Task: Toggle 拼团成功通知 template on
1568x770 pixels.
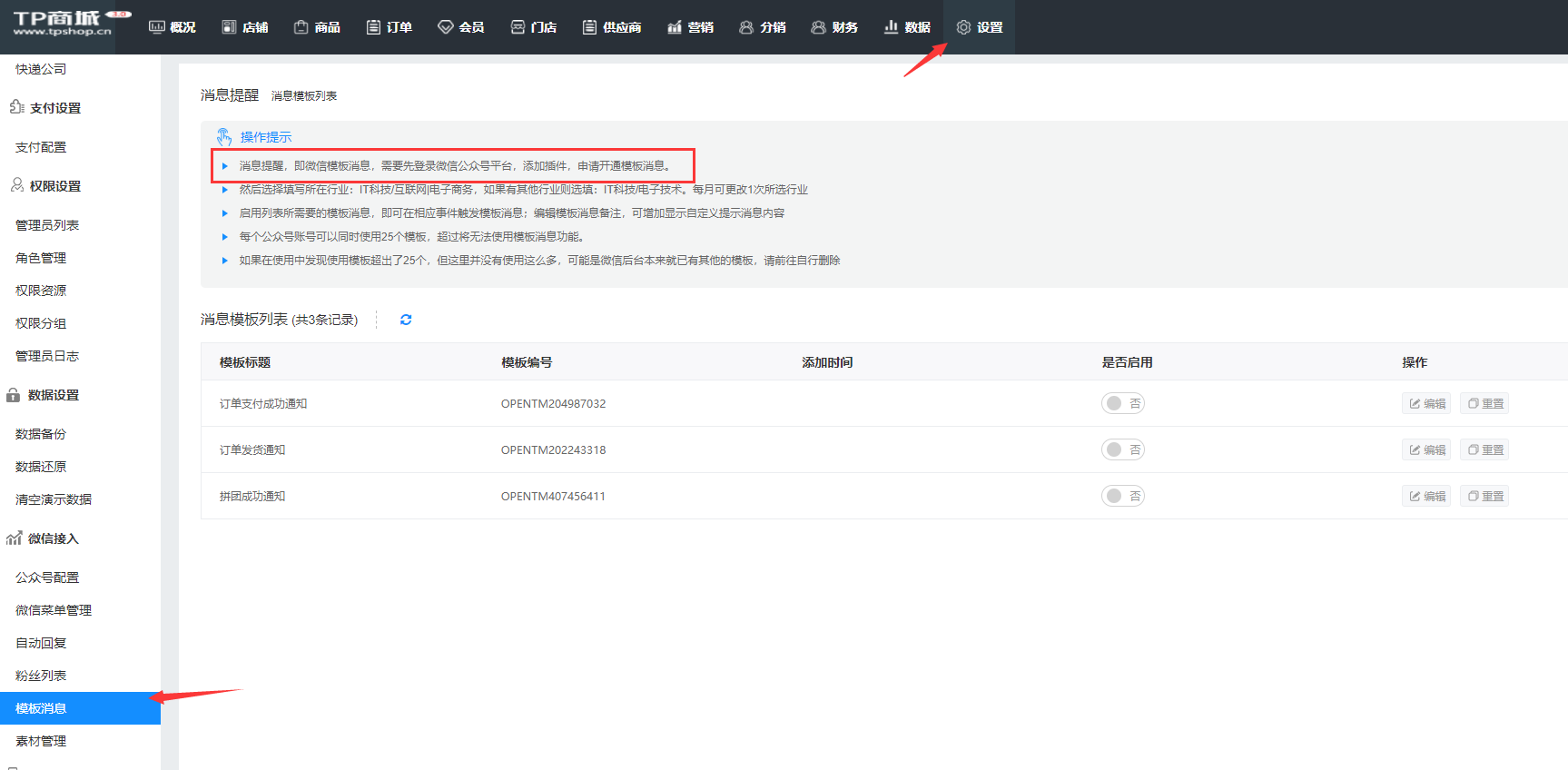Action: 1122,496
